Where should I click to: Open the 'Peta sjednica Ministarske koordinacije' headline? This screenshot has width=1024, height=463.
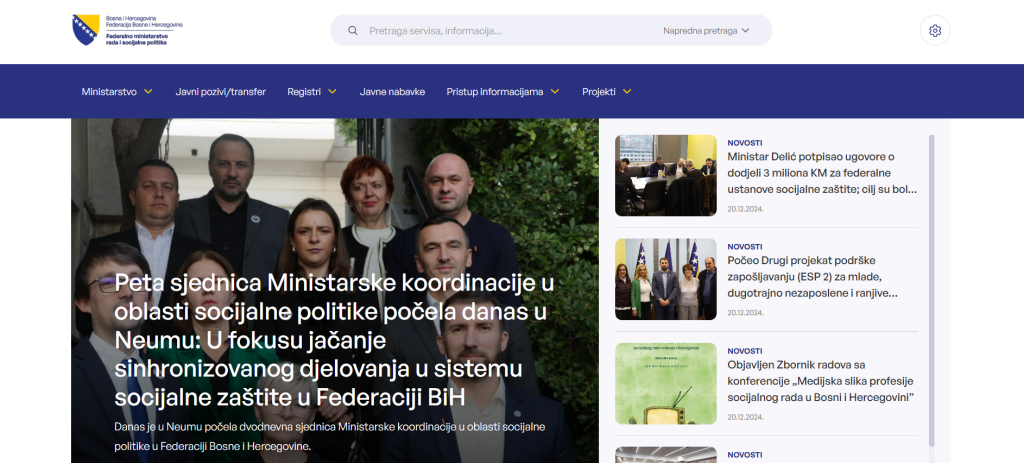(x=334, y=340)
